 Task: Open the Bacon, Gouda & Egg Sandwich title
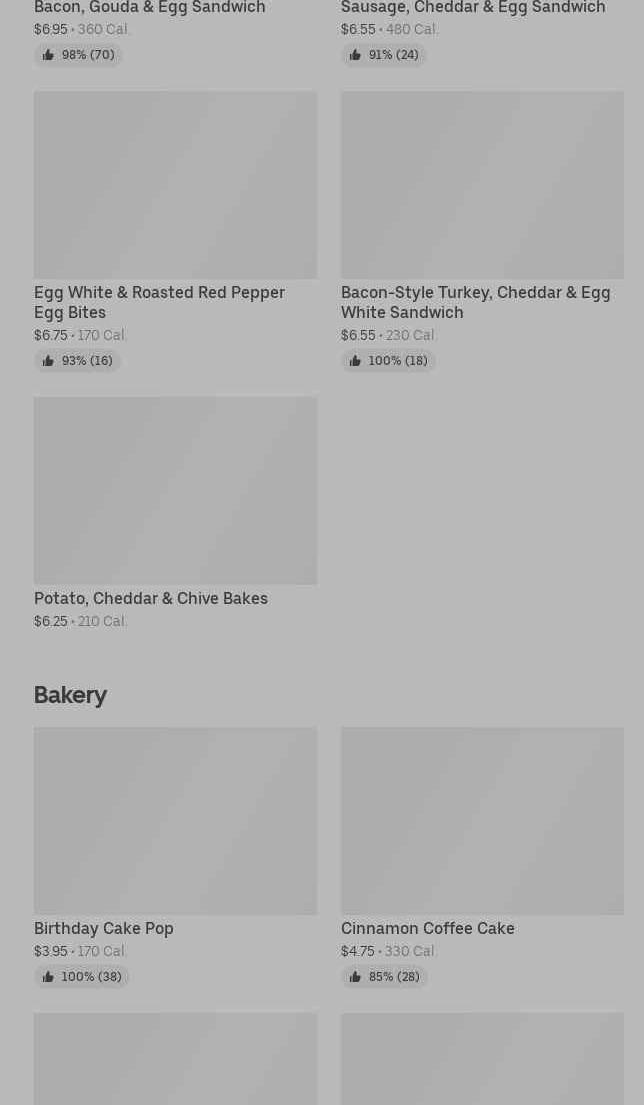tap(150, 8)
